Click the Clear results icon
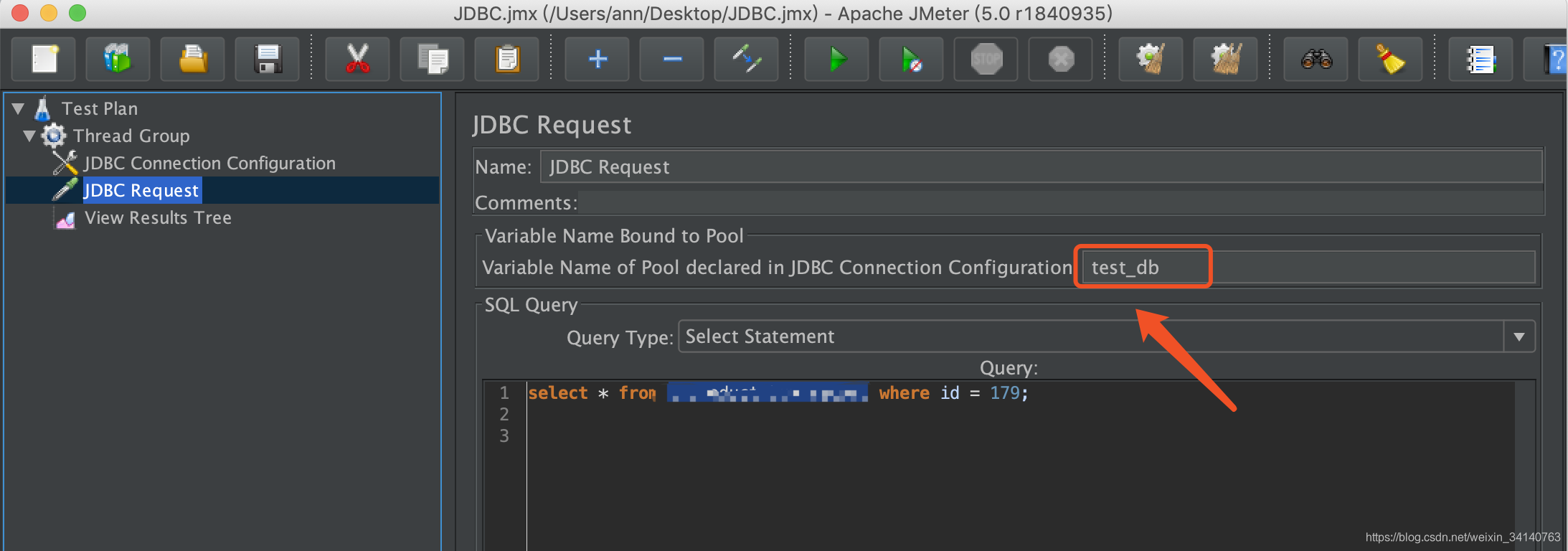1568x551 pixels. [x=1151, y=59]
